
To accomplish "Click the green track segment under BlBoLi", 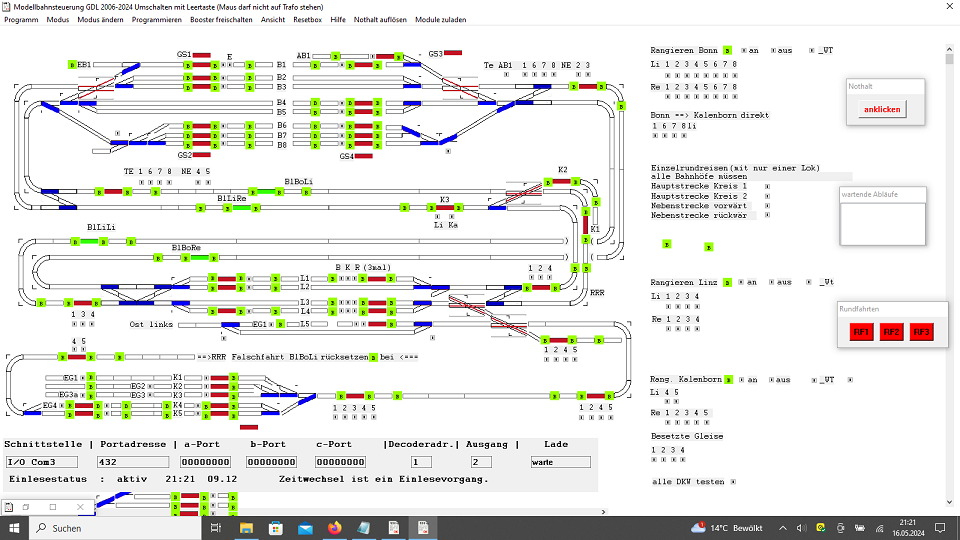I will click(266, 192).
